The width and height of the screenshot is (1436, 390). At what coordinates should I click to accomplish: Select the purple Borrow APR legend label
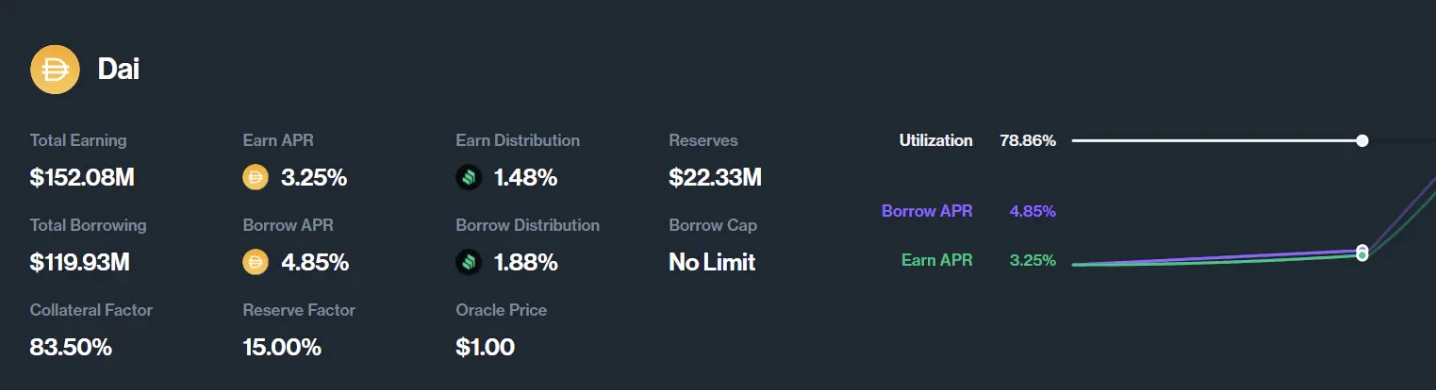pyautogui.click(x=927, y=211)
